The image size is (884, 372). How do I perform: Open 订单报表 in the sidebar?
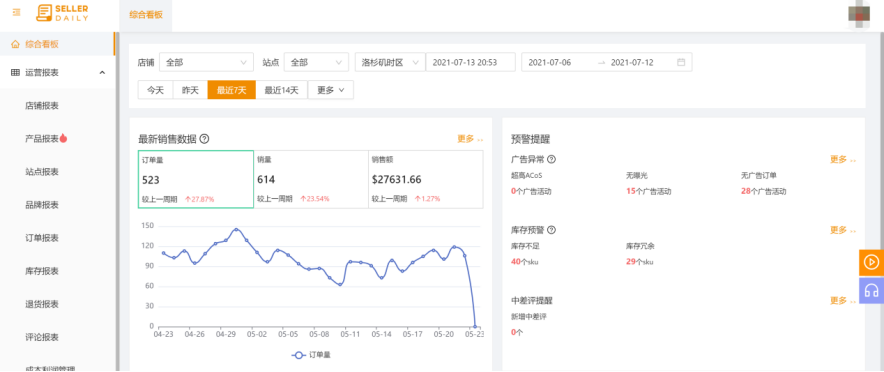[x=42, y=238]
